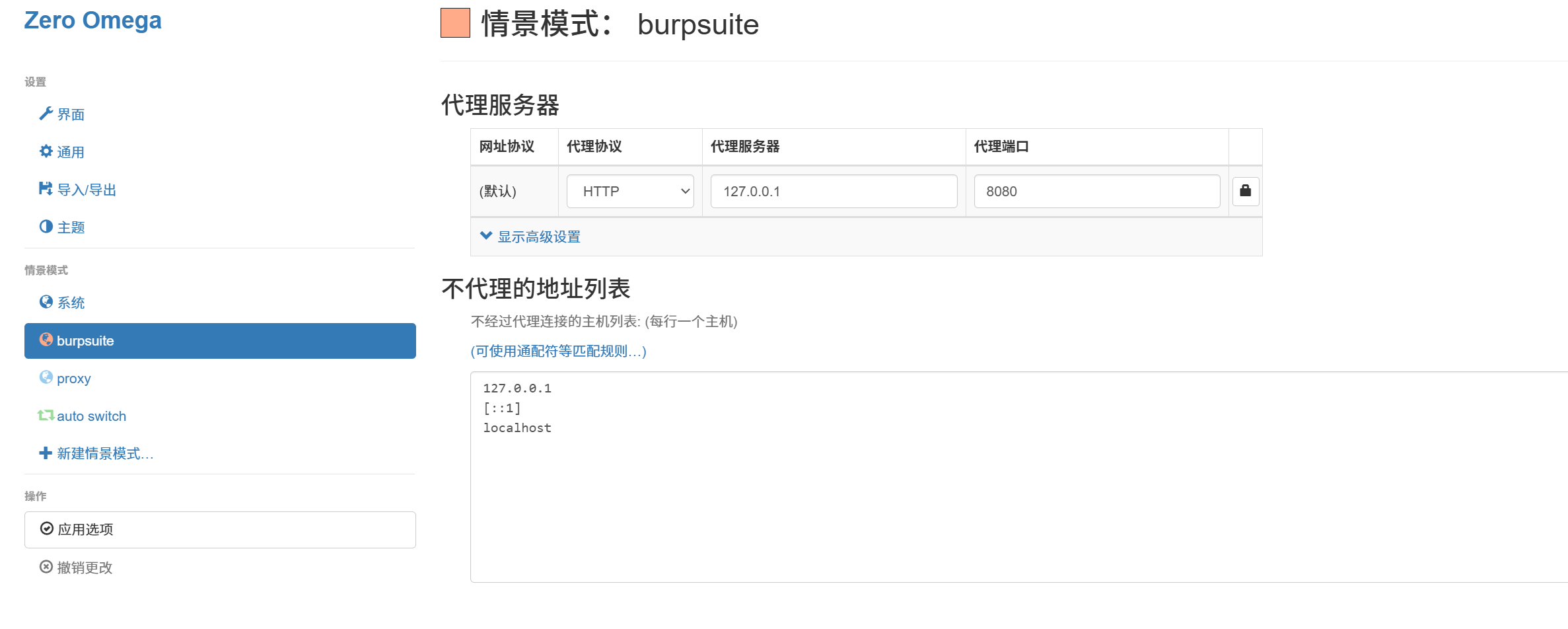
Task: Click the proxy server field containing 127.0.0.1
Action: [x=834, y=191]
